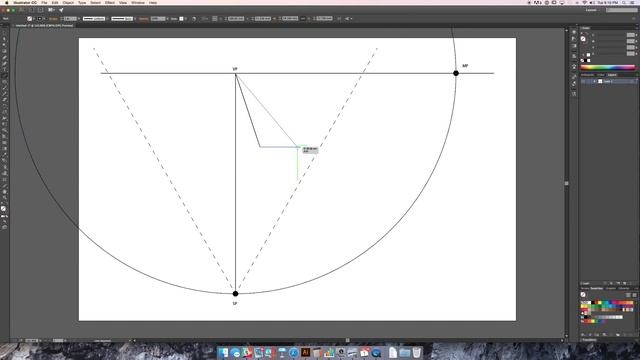Image resolution: width=640 pixels, height=360 pixels.
Task: Click the None swatch in the Color panel
Action: 582,61
